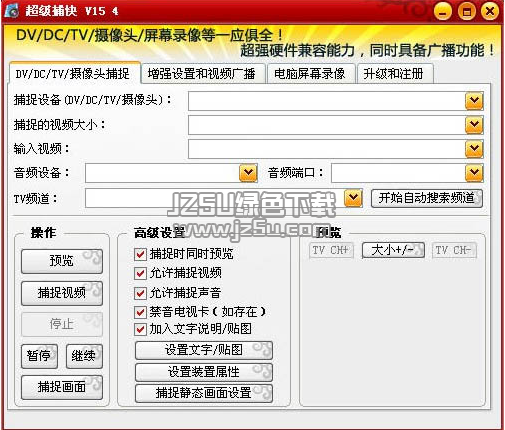This screenshot has height=430, width=505.
Task: Toggle 禁音电视卡（如存在）checkbox
Action: (x=140, y=312)
